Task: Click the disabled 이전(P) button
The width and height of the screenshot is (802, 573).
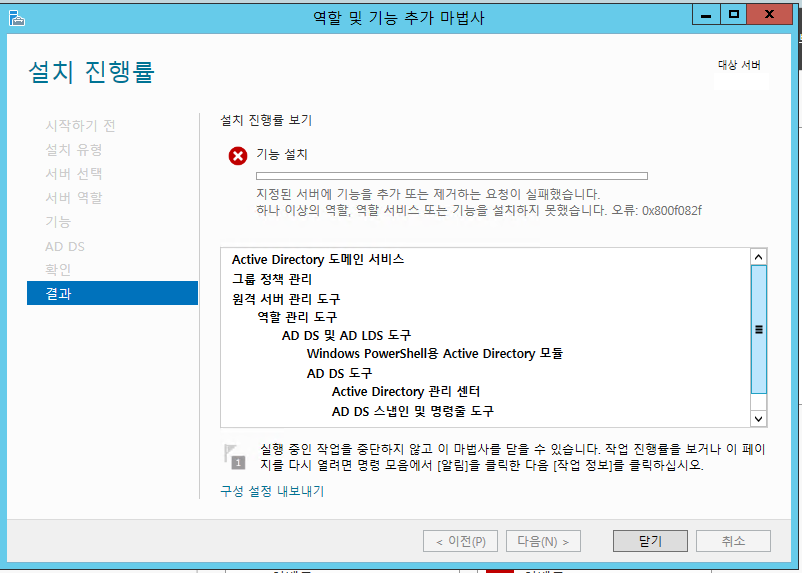Action: tap(460, 541)
